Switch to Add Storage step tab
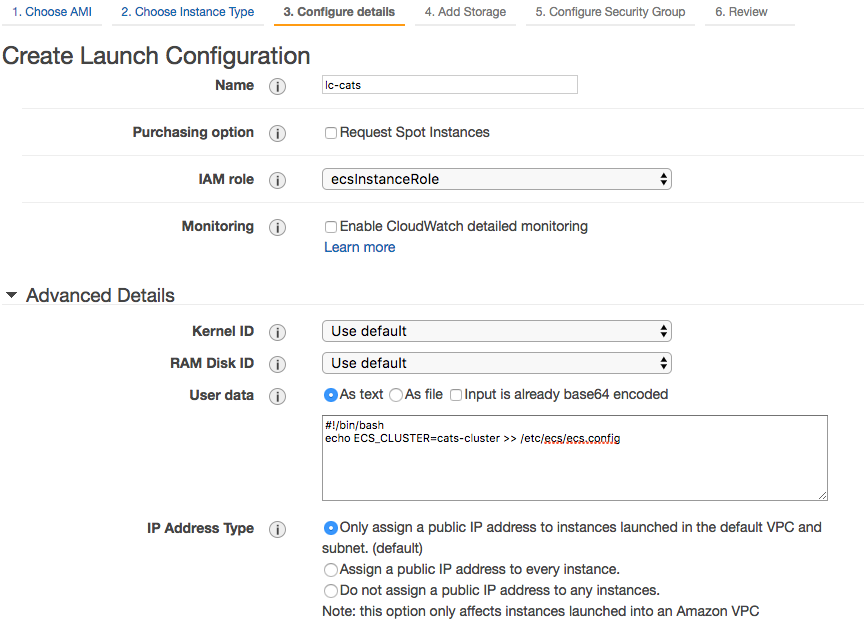Screen dimensions: 864x631 pyautogui.click(x=465, y=12)
